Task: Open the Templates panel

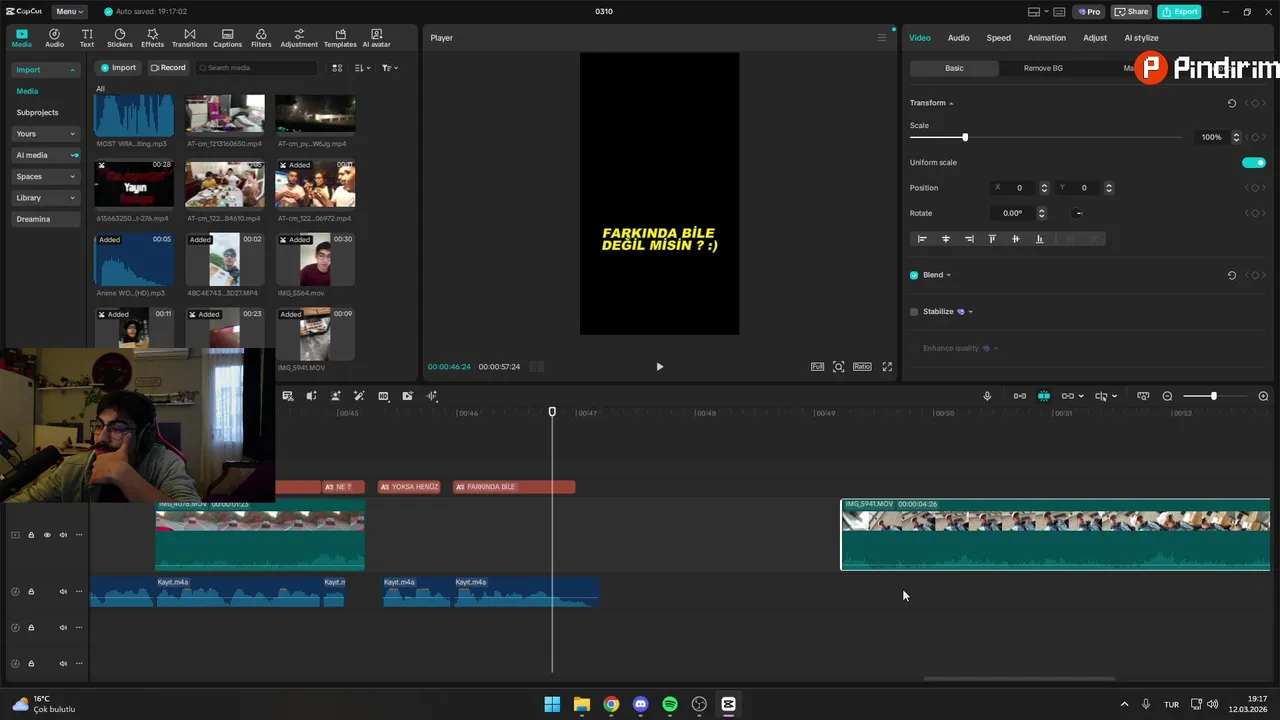Action: click(340, 38)
